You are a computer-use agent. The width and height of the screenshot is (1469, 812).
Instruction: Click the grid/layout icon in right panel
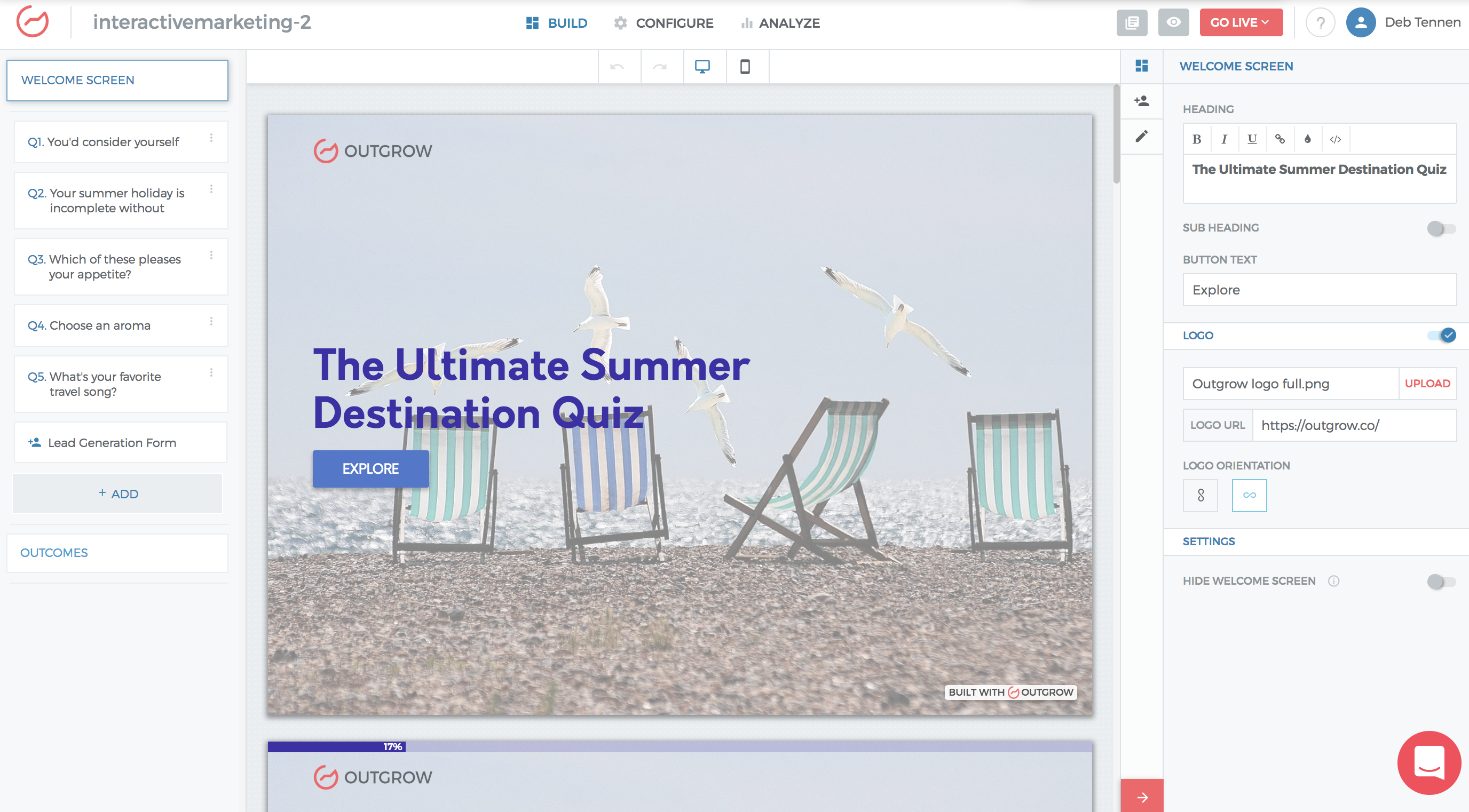point(1142,66)
